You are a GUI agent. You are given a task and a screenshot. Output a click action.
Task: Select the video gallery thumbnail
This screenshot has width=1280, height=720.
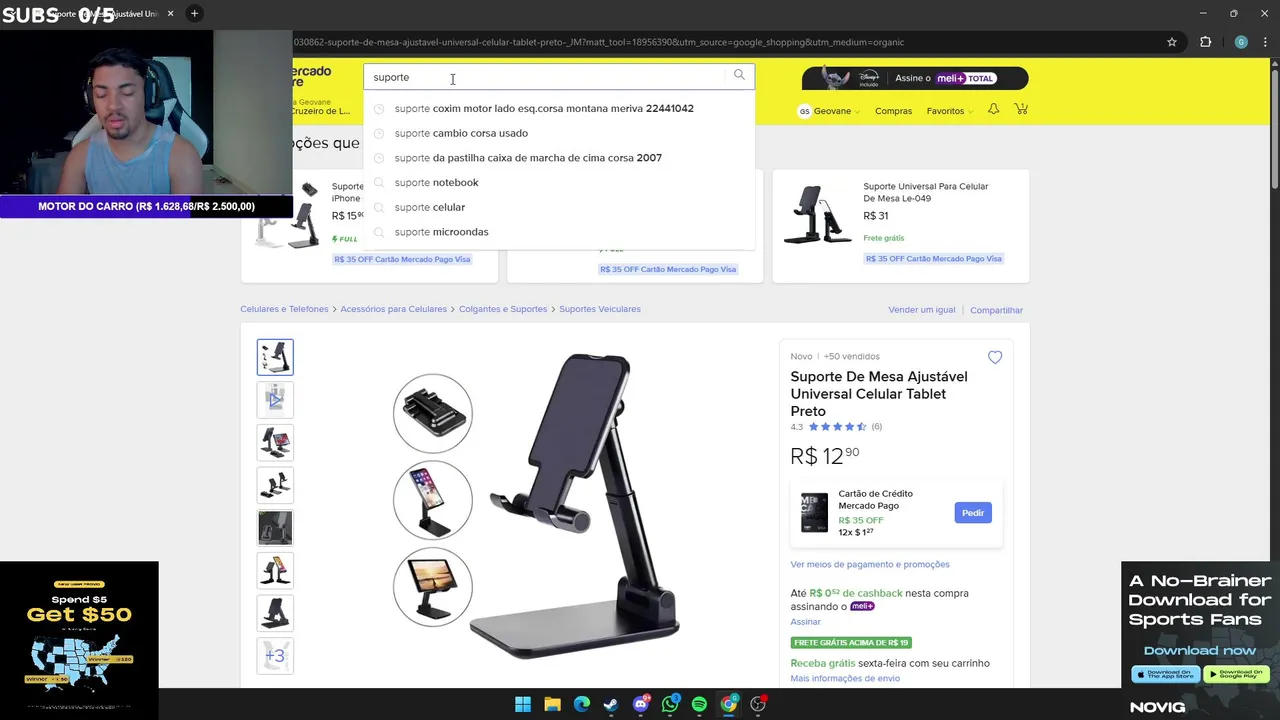coord(275,399)
